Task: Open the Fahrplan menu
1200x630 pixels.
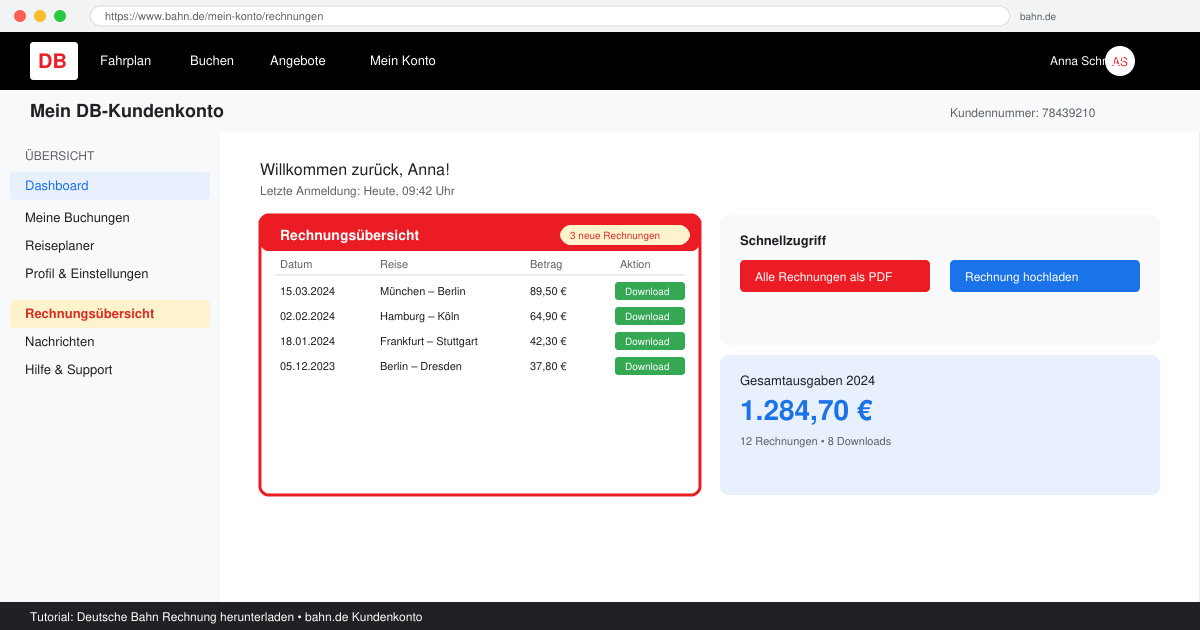Action: coord(125,61)
